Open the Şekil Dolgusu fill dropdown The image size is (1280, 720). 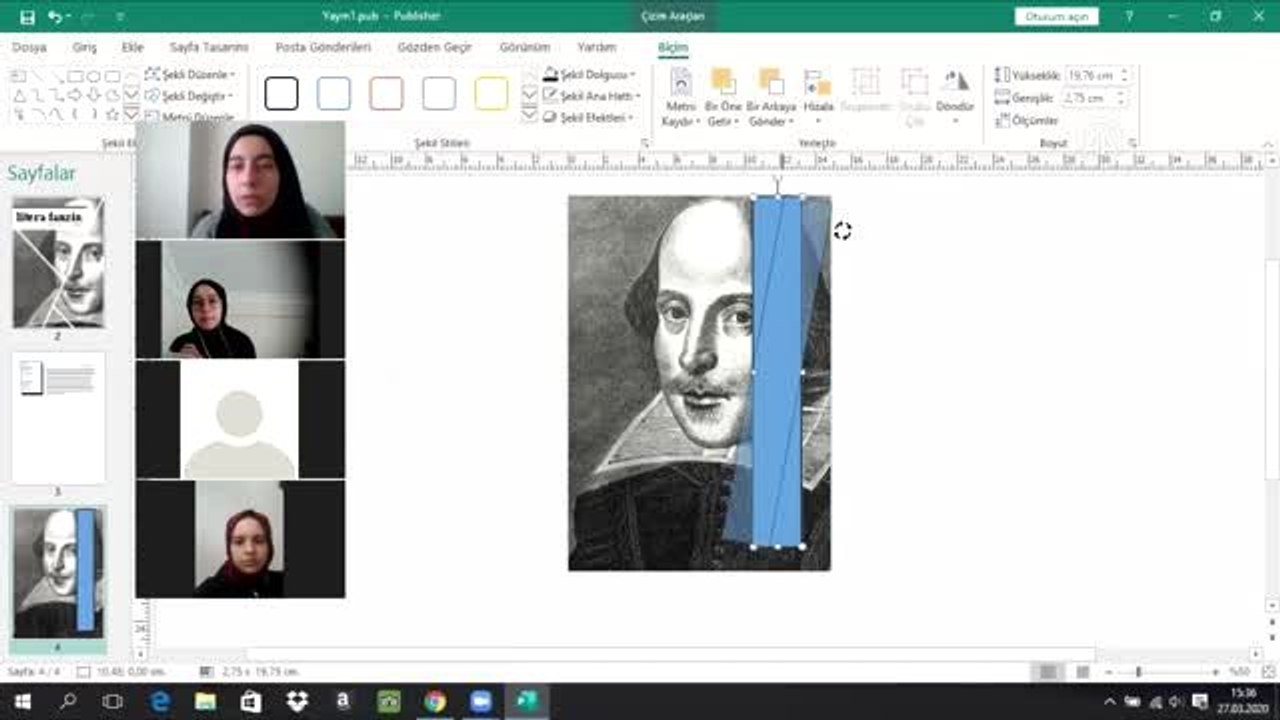[590, 74]
